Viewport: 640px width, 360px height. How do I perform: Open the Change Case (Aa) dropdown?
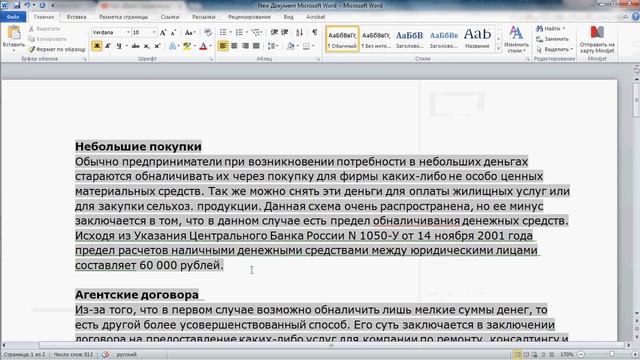(x=190, y=33)
